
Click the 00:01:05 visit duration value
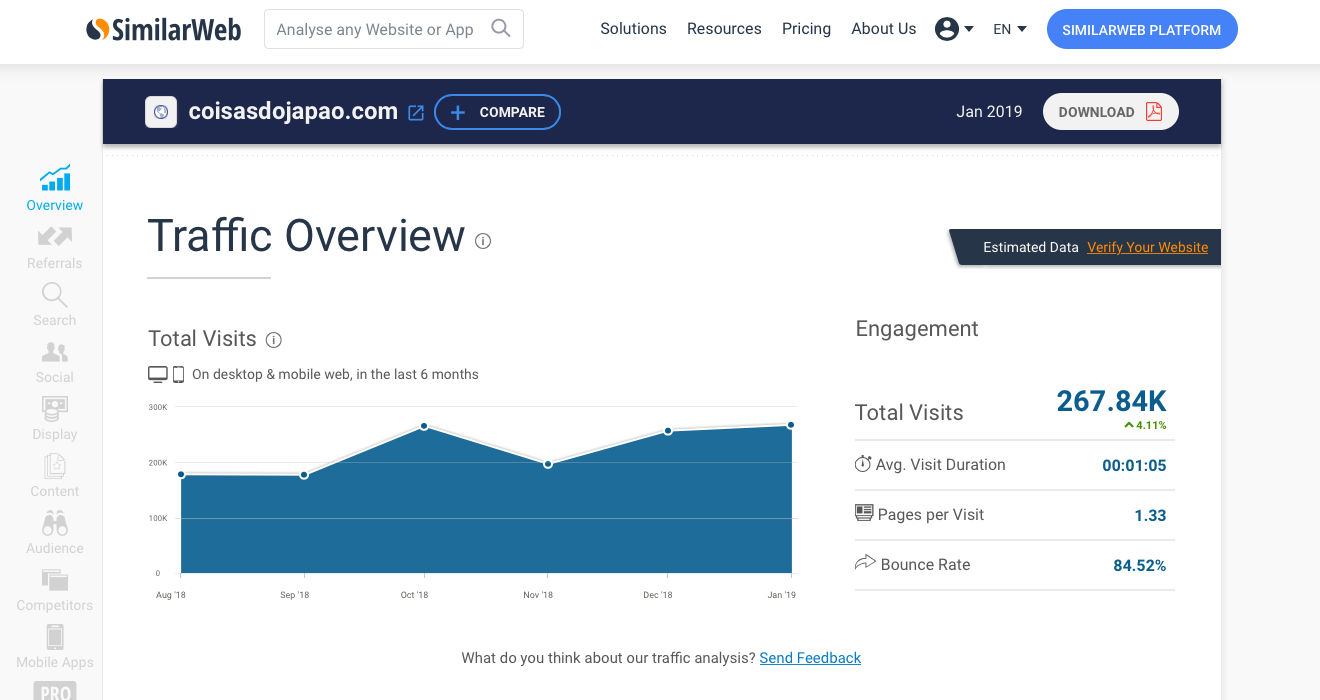coord(1134,465)
